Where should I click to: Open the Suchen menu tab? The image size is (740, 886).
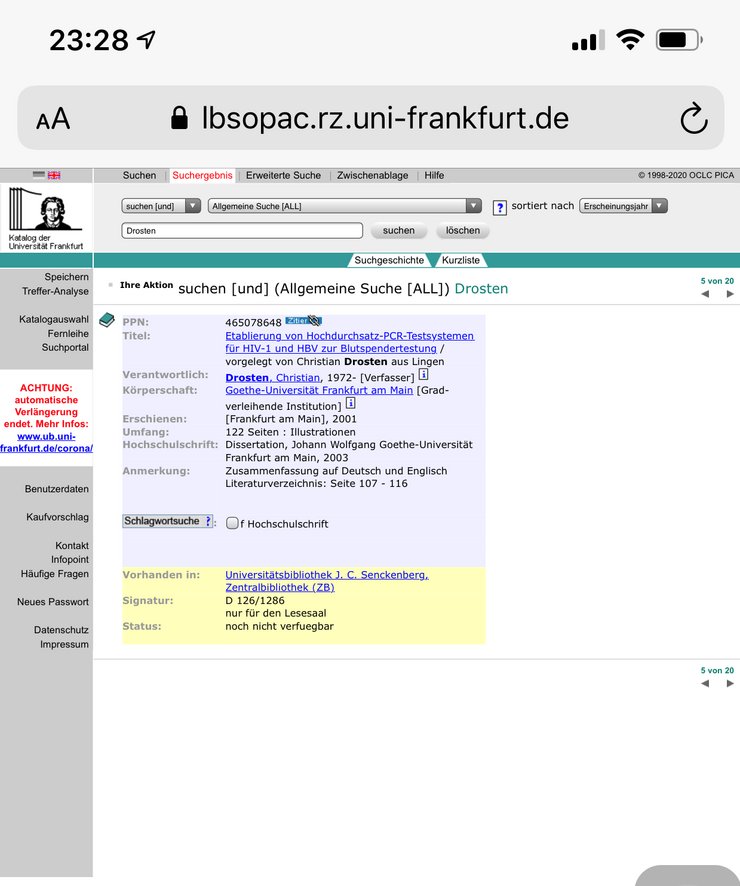[139, 175]
